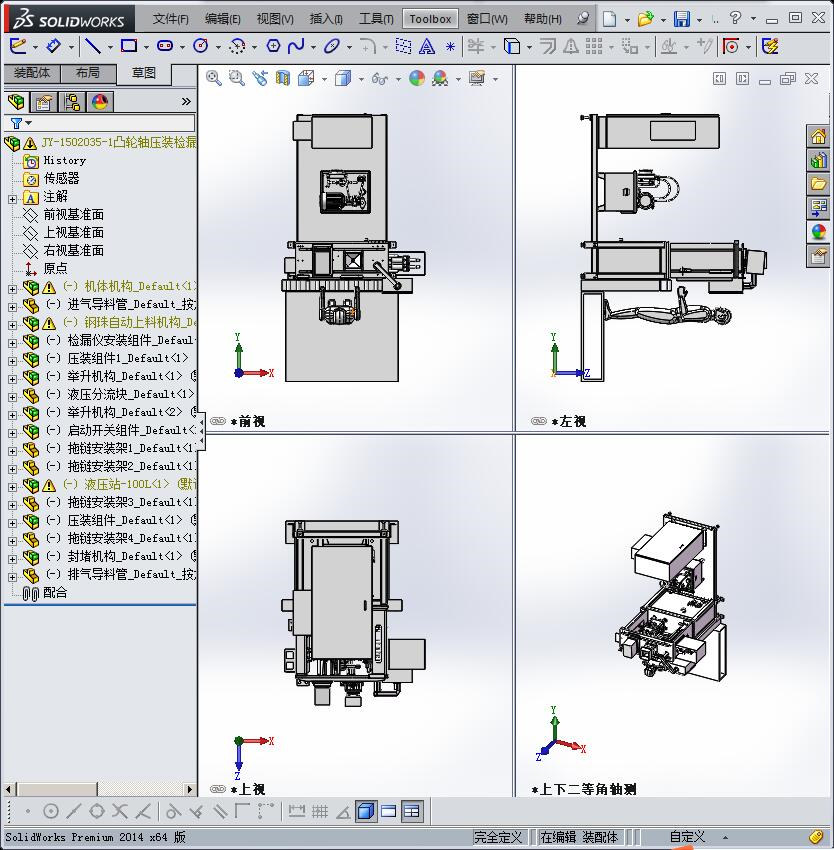
Task: Select the Line sketch tool
Action: [93, 46]
